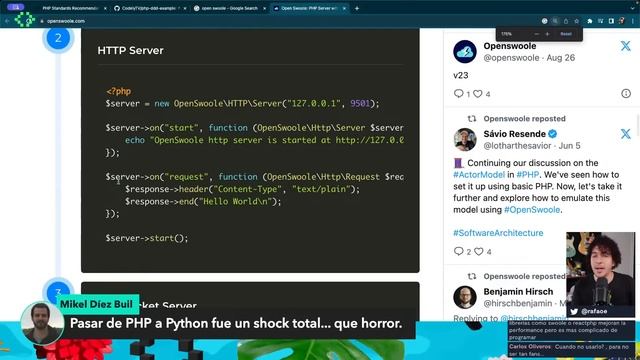Open a new browser tab

pyautogui.click(x=357, y=8)
